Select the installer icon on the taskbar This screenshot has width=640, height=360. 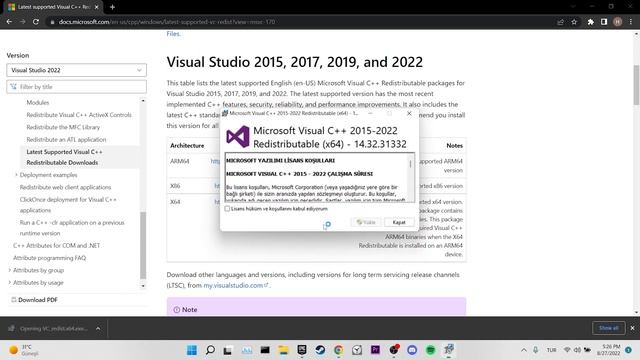[x=449, y=350]
